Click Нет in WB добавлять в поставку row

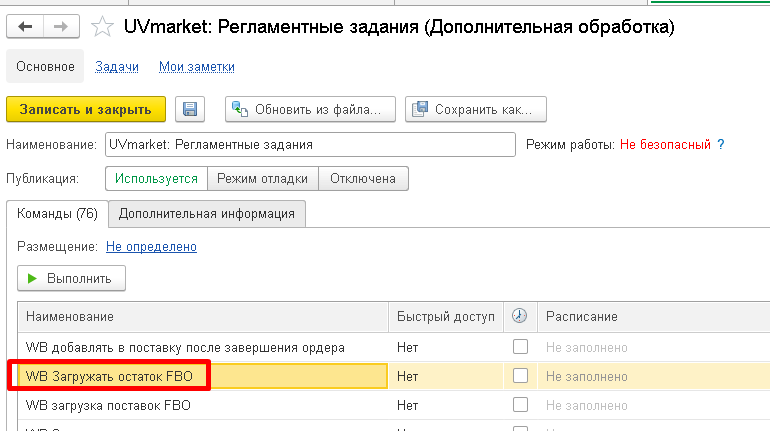[408, 348]
